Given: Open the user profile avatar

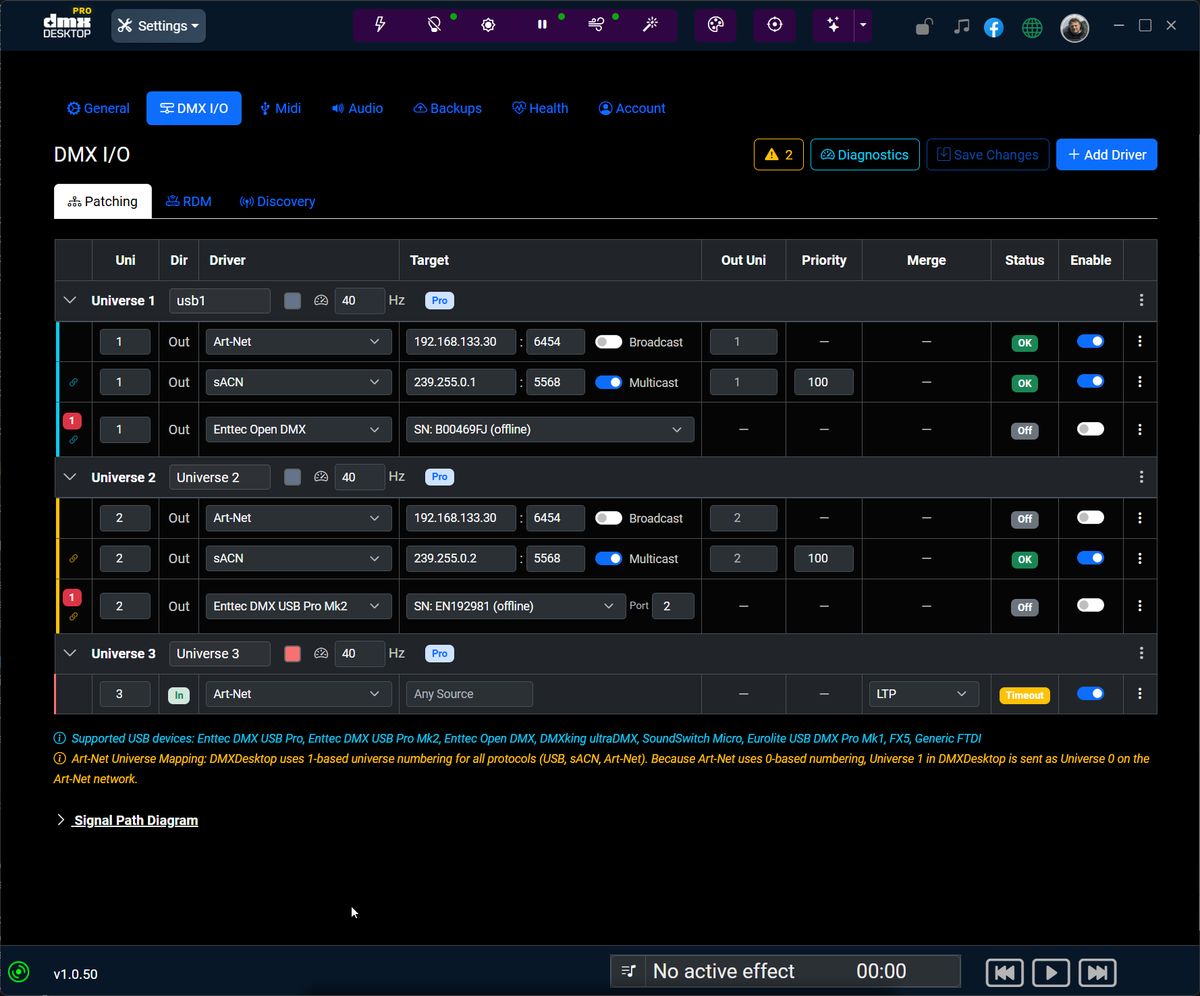Looking at the screenshot, I should (x=1074, y=28).
